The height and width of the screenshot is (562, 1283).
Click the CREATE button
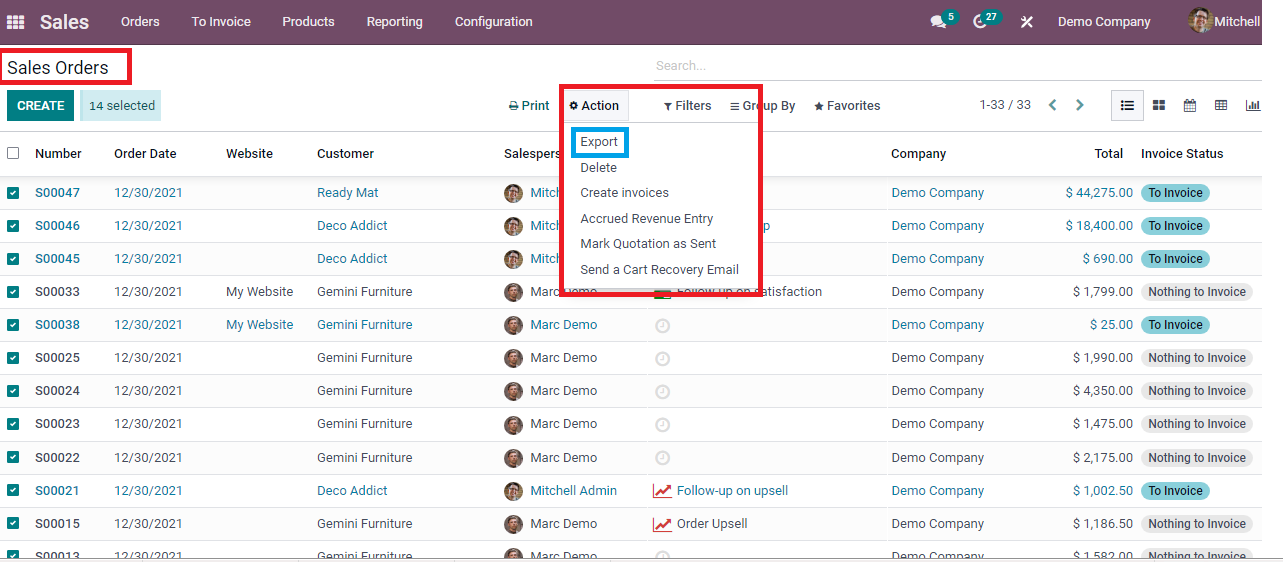[x=40, y=106]
